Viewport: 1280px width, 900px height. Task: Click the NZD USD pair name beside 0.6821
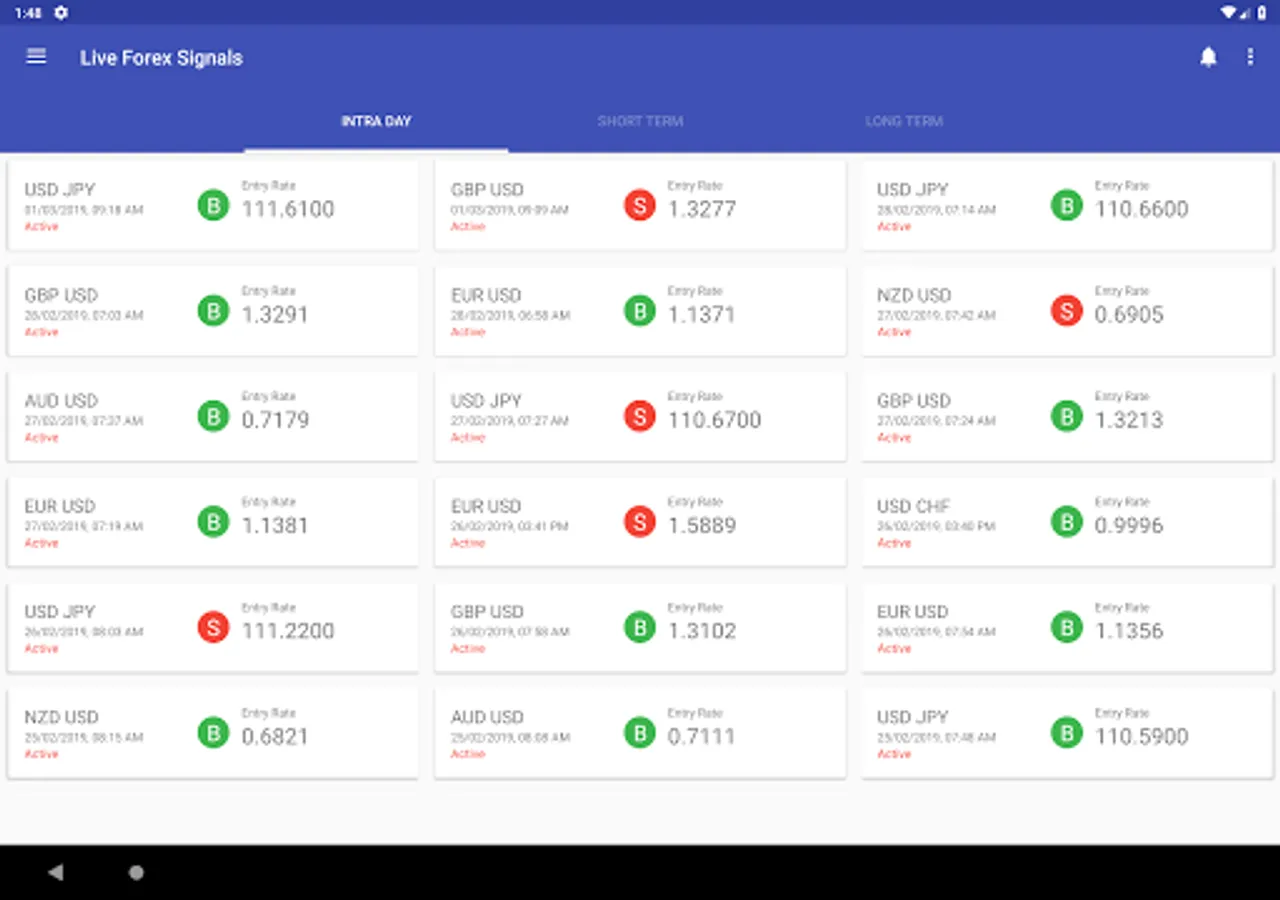pos(61,717)
